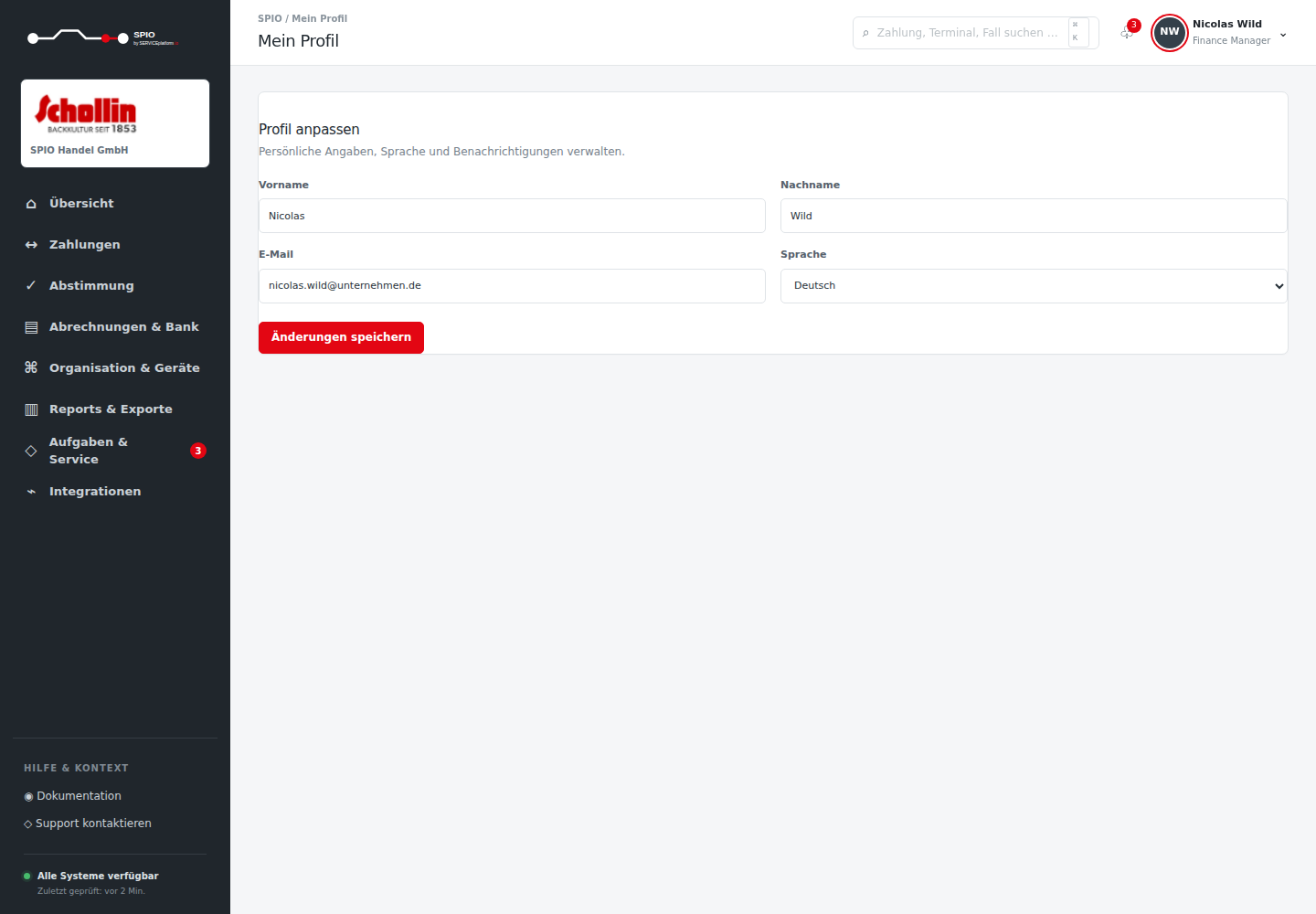
Task: Click the Übersicht home icon
Action: click(31, 204)
